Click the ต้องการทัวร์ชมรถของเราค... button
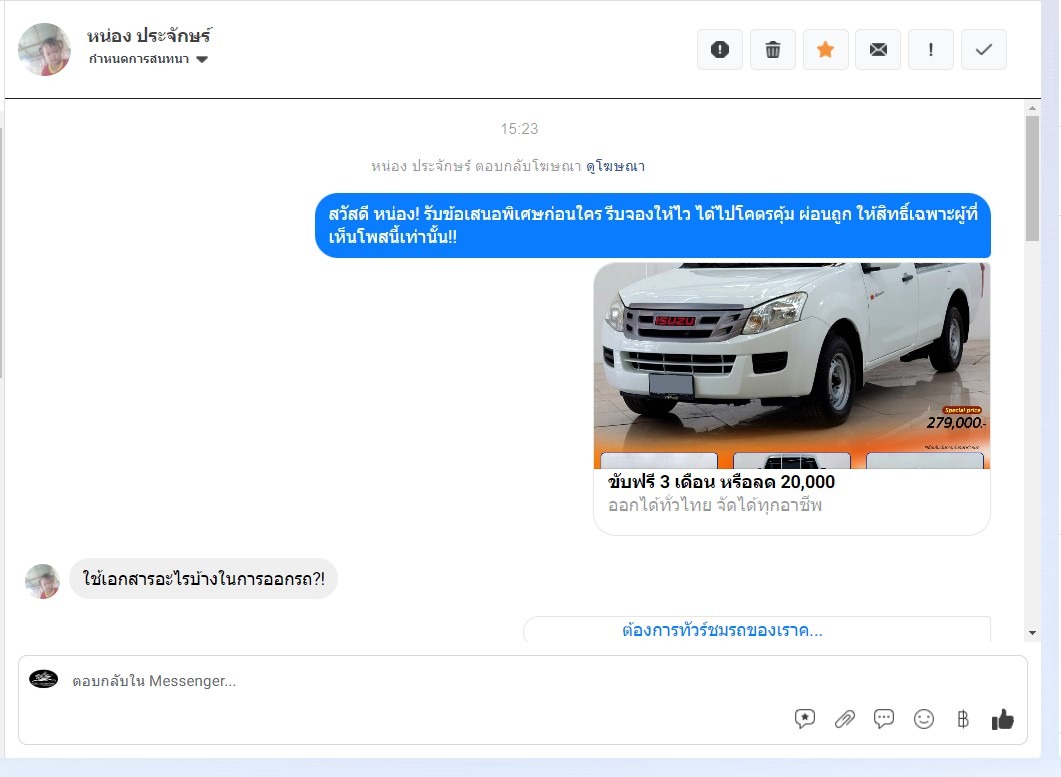Viewport: 1061px width, 777px height. point(722,630)
